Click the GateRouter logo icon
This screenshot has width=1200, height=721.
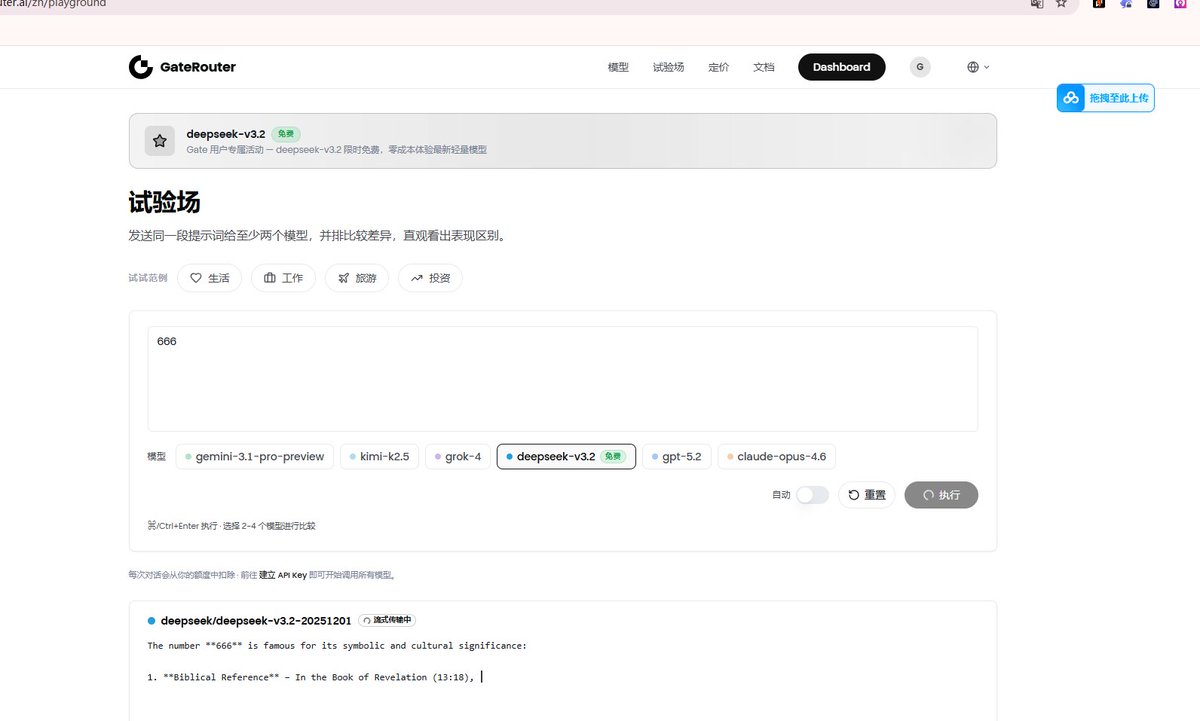coord(141,67)
